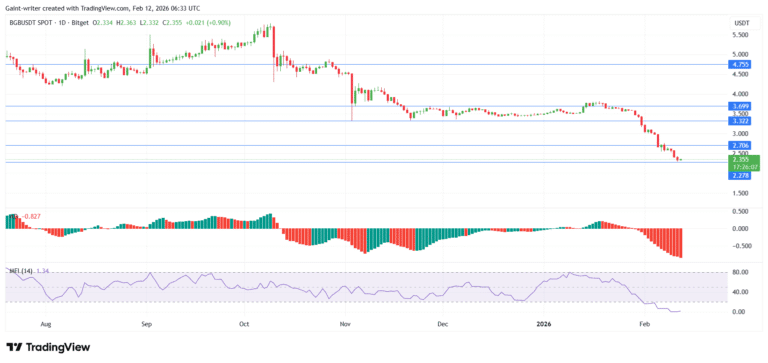Click the Dec label on time axis
The image size is (768, 363).
(443, 324)
